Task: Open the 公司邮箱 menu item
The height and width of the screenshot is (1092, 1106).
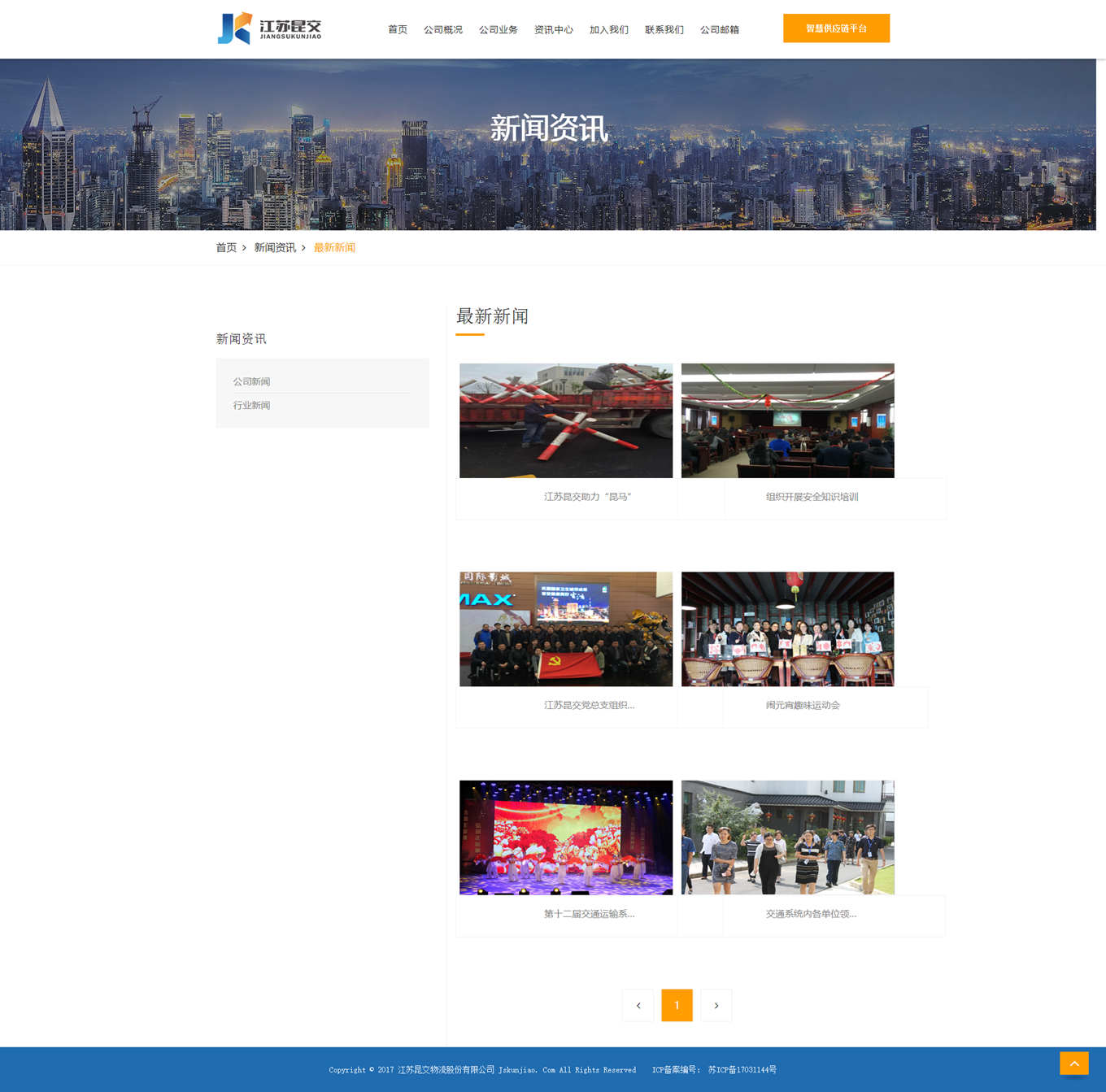Action: point(719,30)
